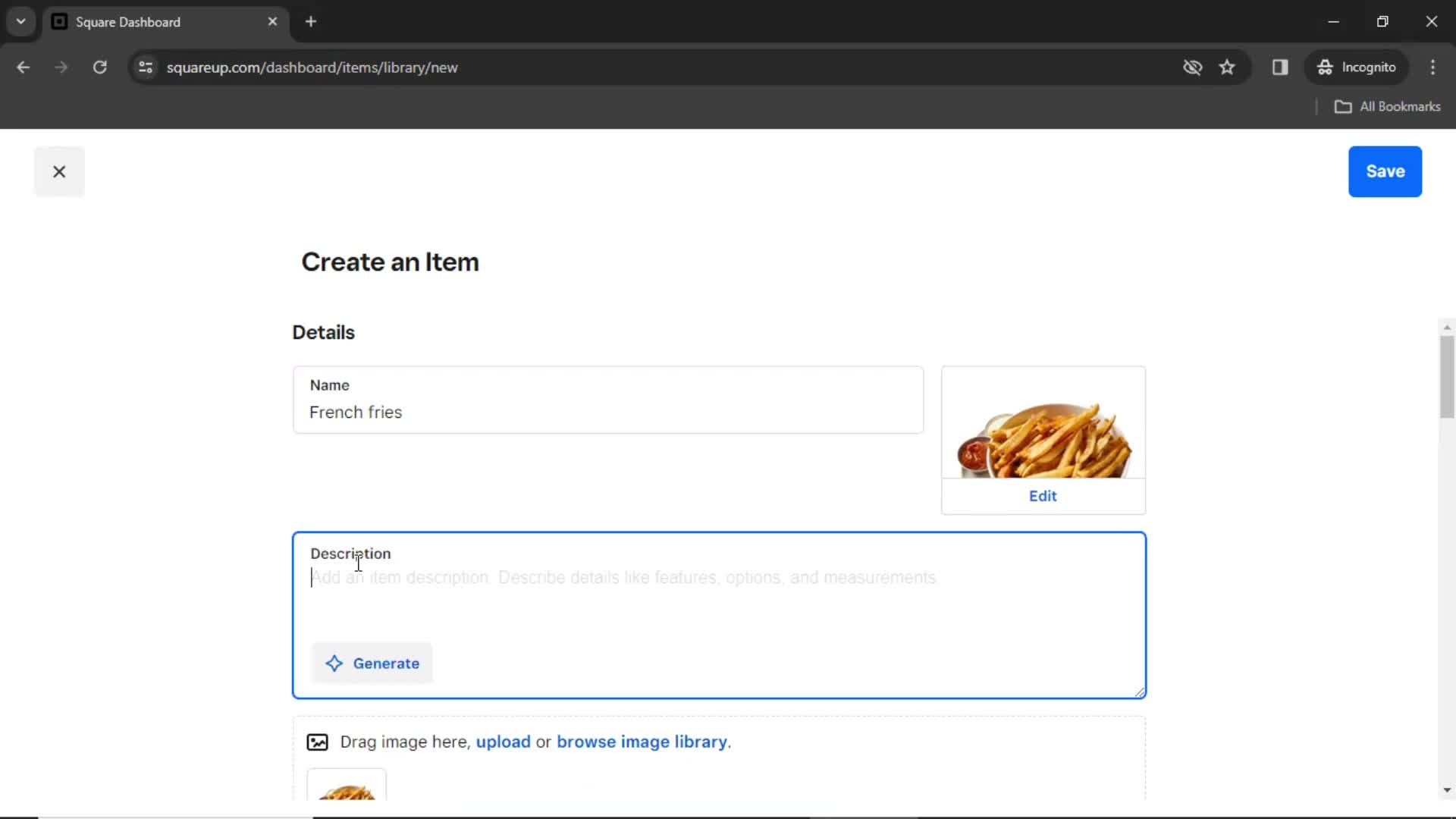Click the image upload drag-area icon

click(x=318, y=742)
